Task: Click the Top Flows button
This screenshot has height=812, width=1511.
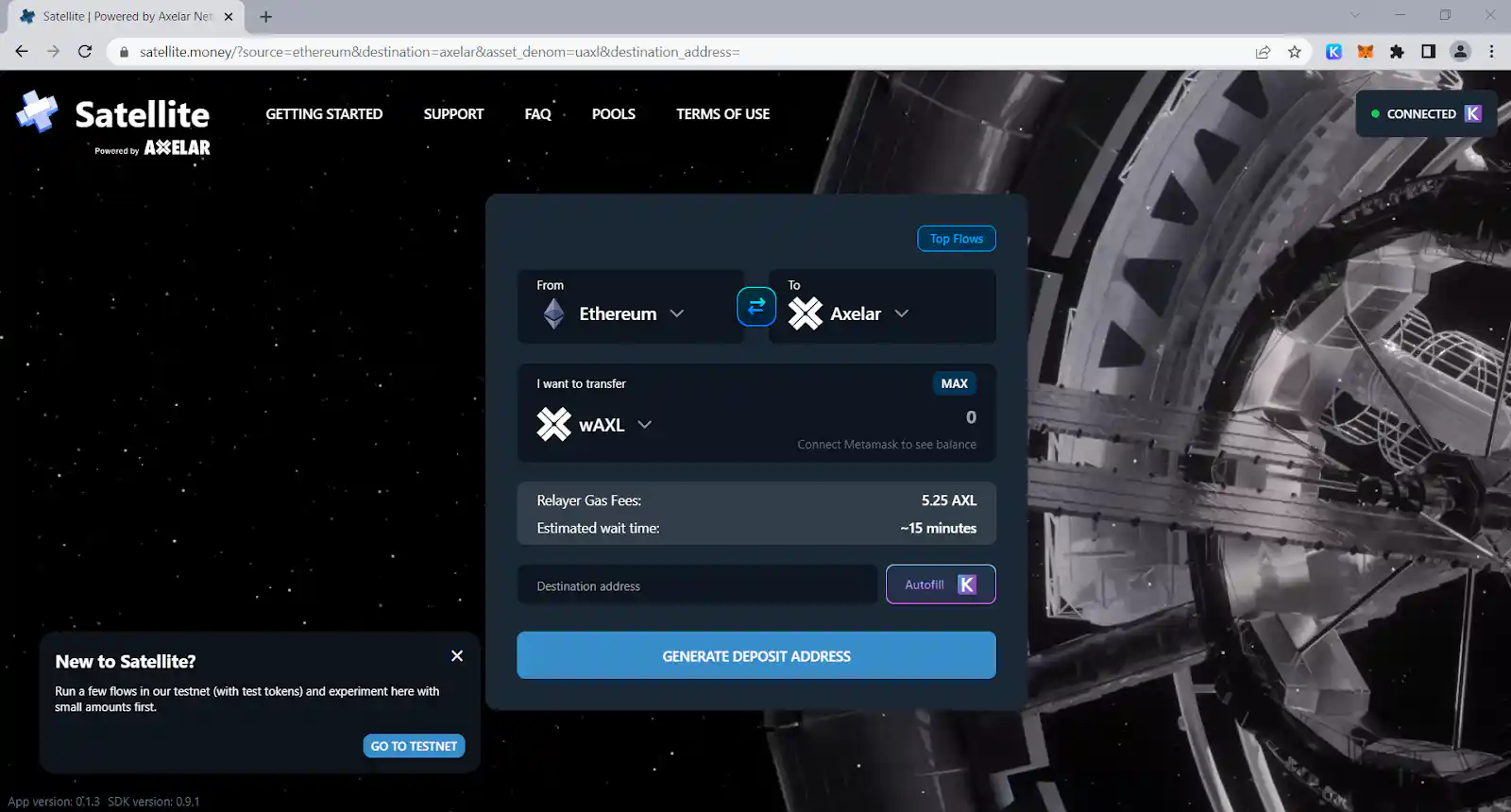Action: [x=957, y=239]
